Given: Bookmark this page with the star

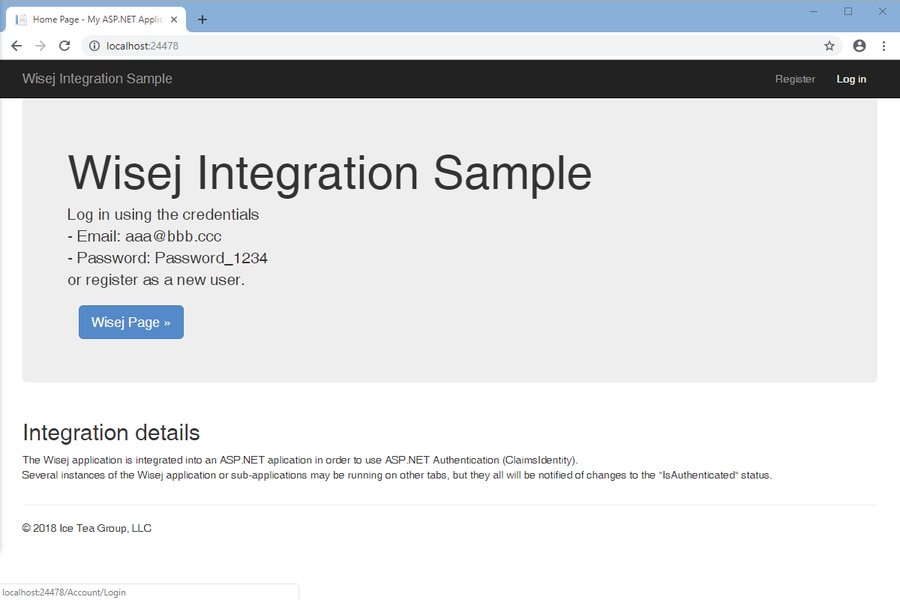Looking at the screenshot, I should pyautogui.click(x=829, y=46).
